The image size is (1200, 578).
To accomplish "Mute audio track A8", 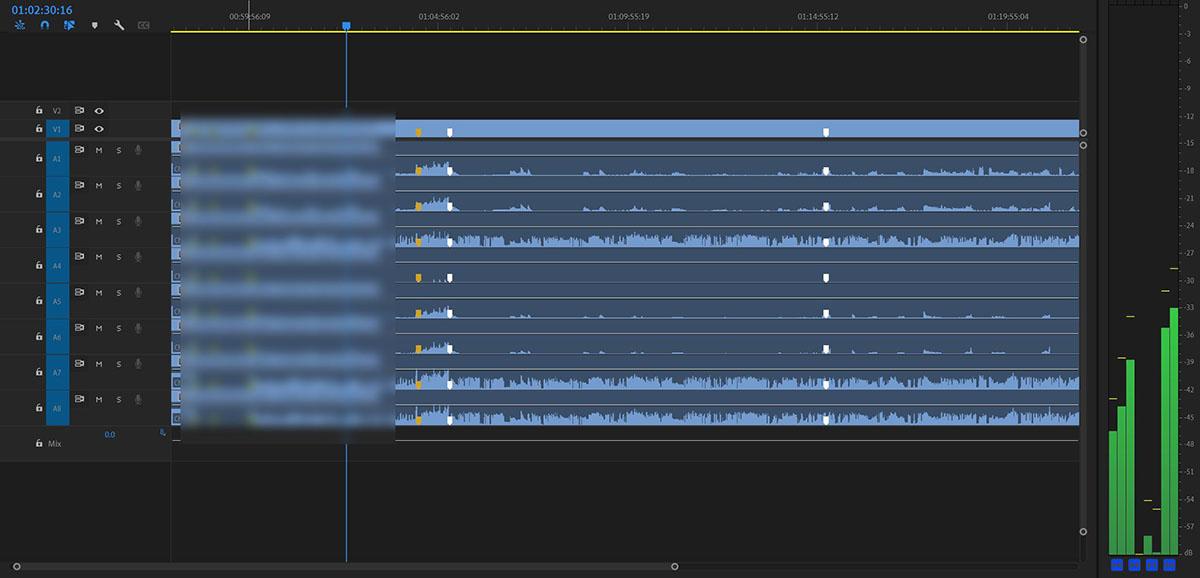I will click(x=99, y=399).
